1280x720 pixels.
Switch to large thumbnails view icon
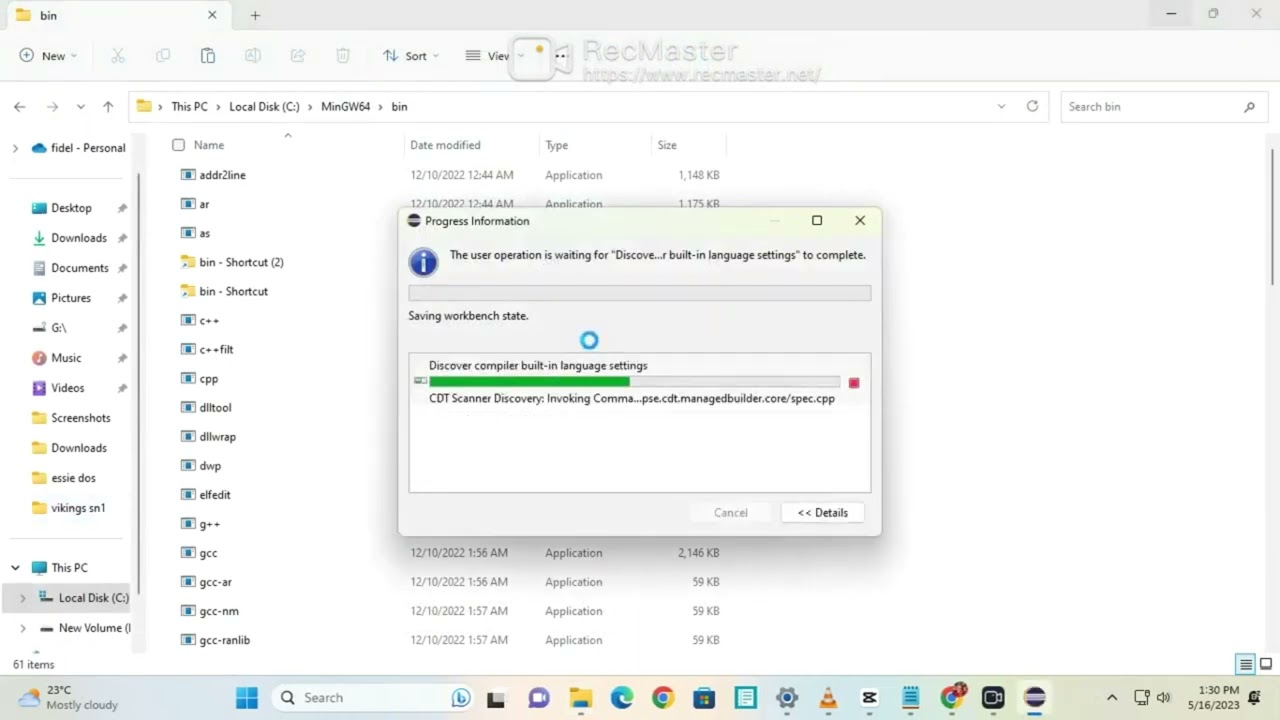(x=1266, y=664)
